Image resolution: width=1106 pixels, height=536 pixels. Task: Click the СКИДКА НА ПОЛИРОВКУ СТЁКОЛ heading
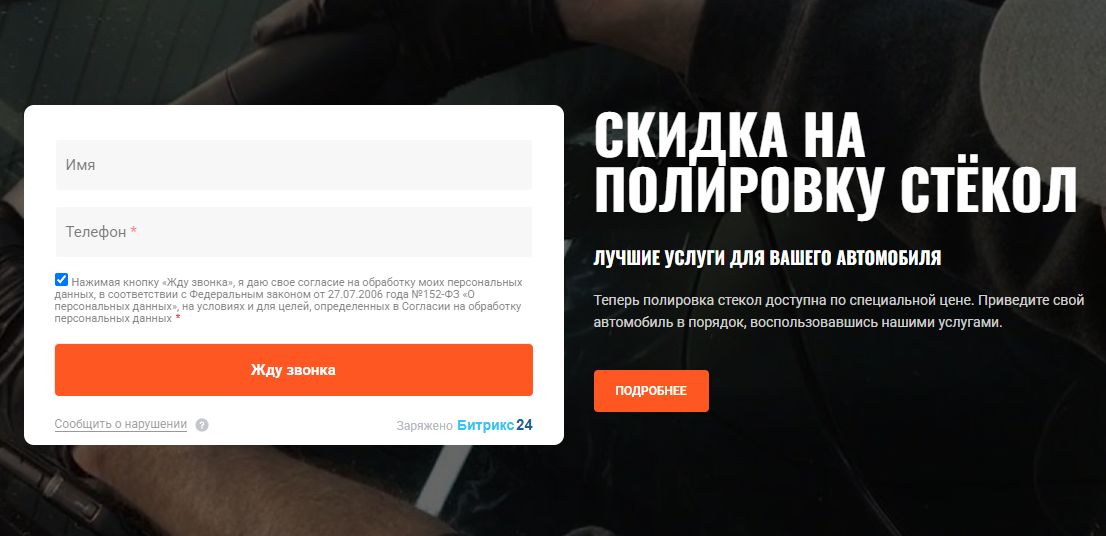click(835, 163)
